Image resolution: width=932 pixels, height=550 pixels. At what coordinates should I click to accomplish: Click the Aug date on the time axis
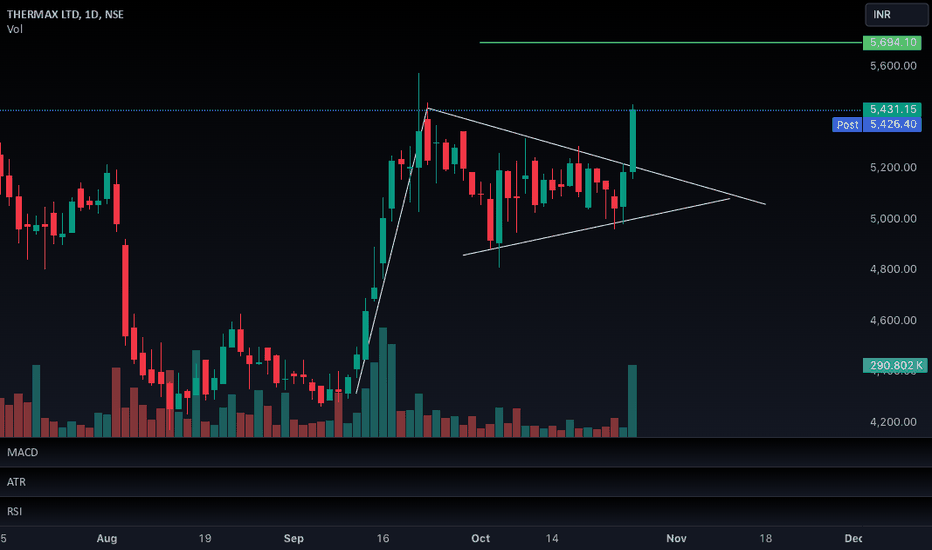(x=107, y=539)
